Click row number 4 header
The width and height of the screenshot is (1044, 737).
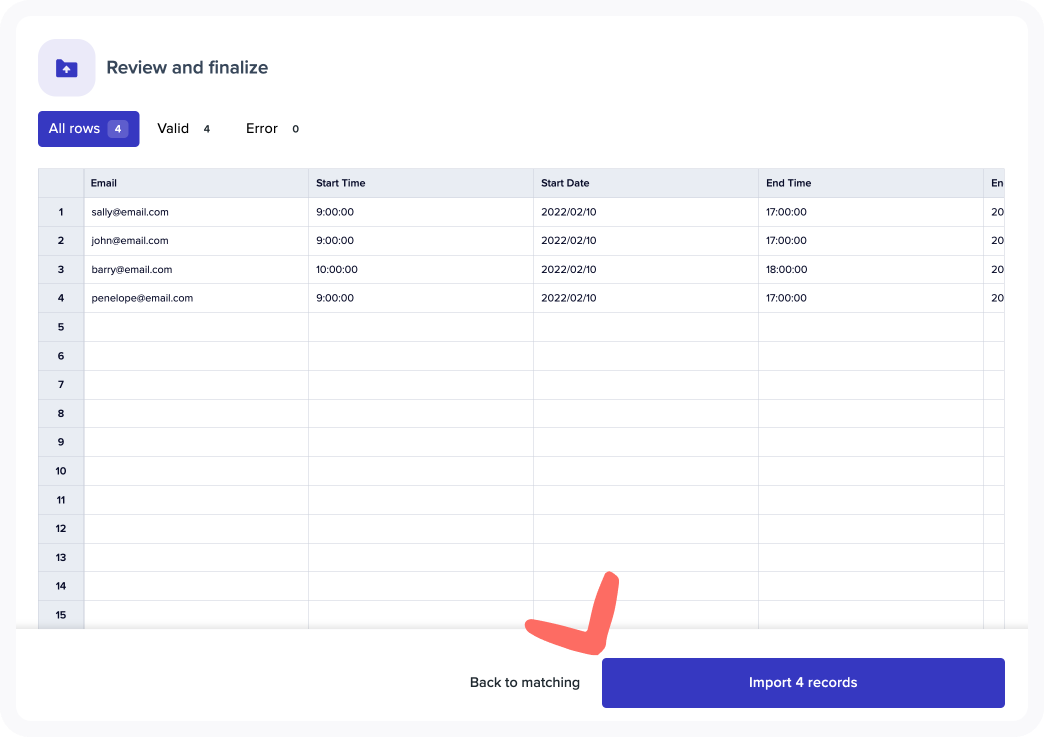(x=61, y=298)
